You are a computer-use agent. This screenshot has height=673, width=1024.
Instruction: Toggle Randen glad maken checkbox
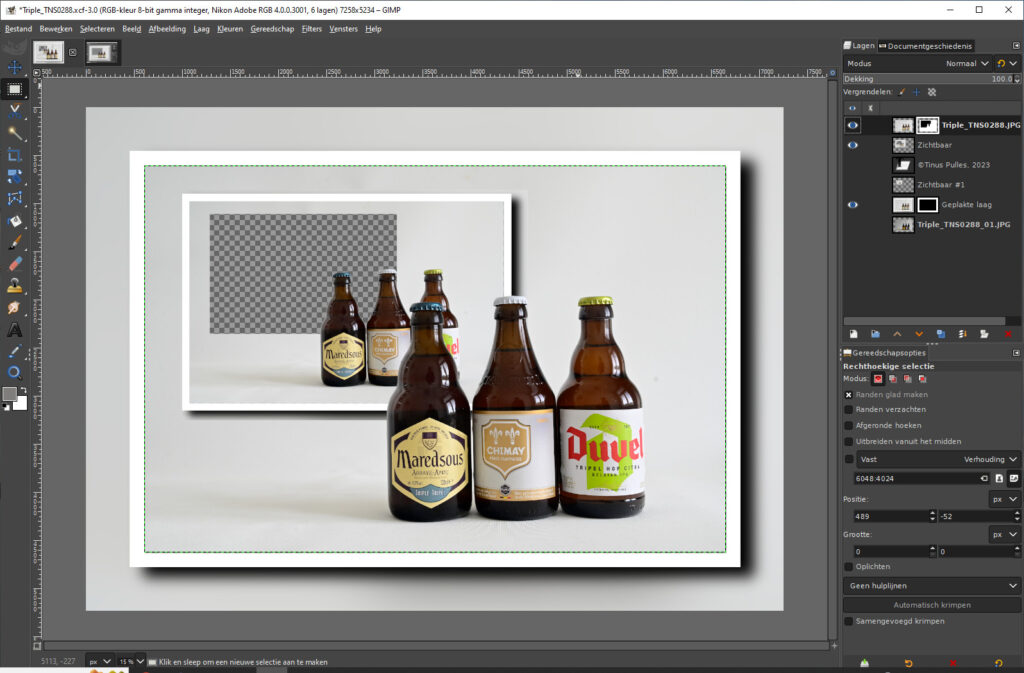848,395
